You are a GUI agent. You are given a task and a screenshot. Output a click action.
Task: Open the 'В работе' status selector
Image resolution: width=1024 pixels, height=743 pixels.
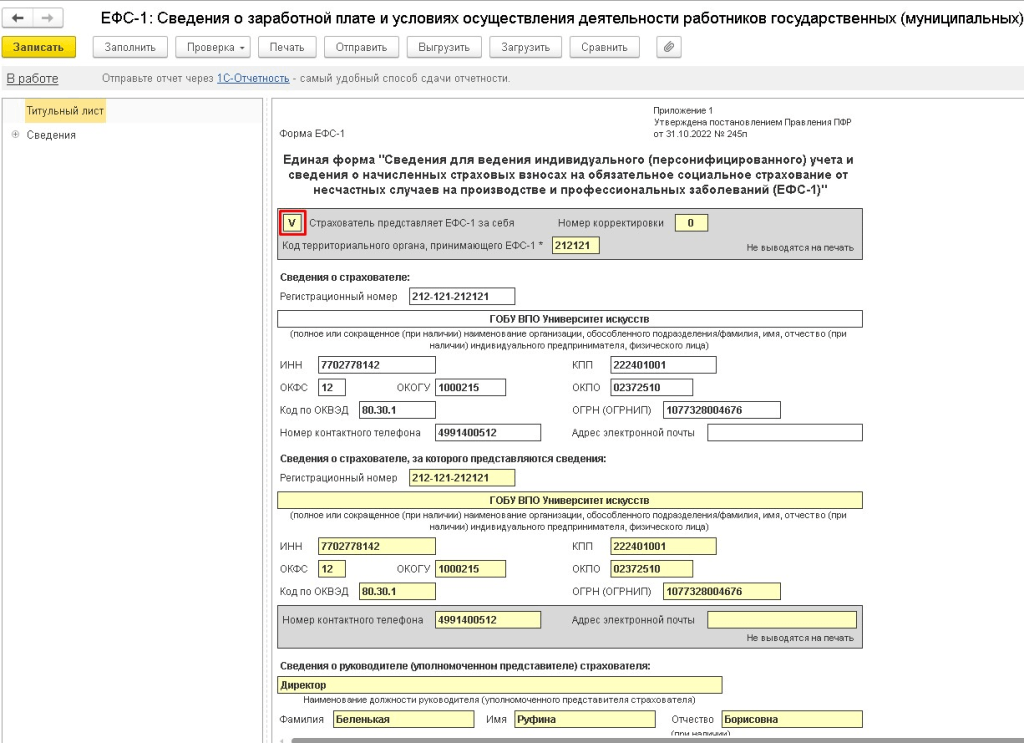[x=32, y=78]
